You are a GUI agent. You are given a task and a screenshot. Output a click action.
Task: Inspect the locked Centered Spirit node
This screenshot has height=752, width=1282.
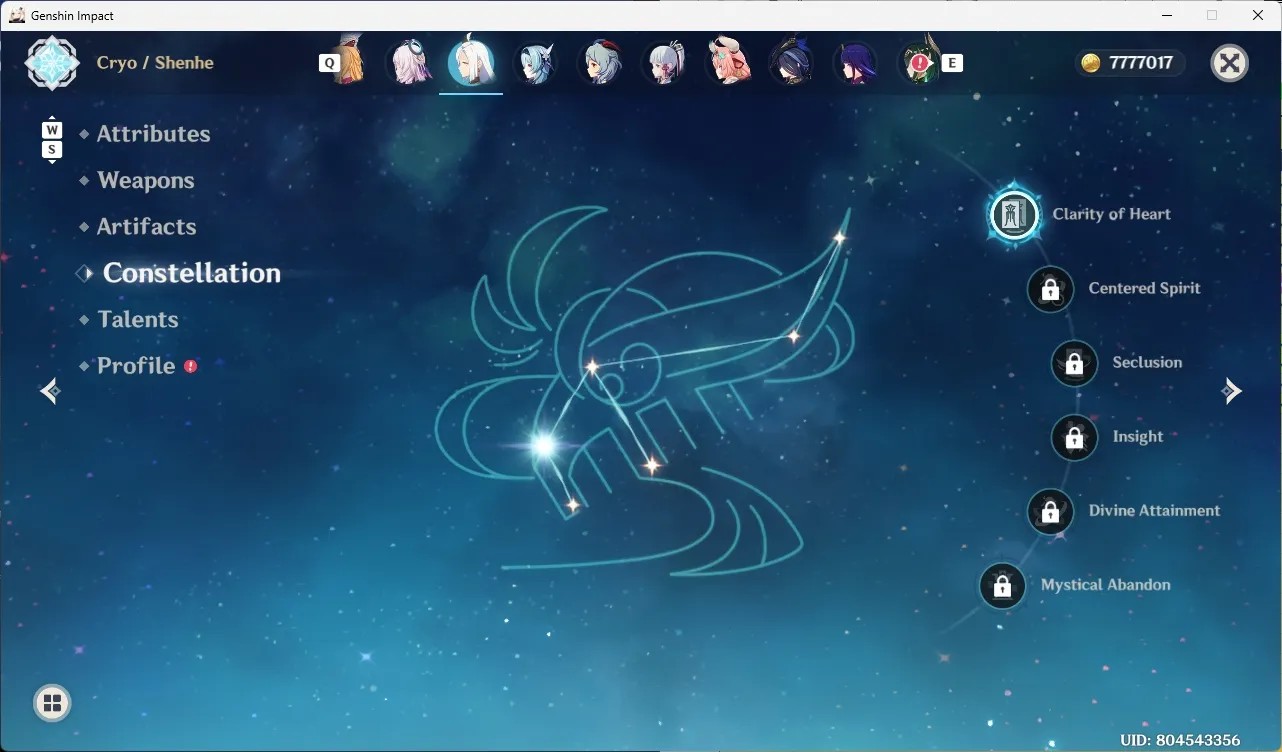1050,289
